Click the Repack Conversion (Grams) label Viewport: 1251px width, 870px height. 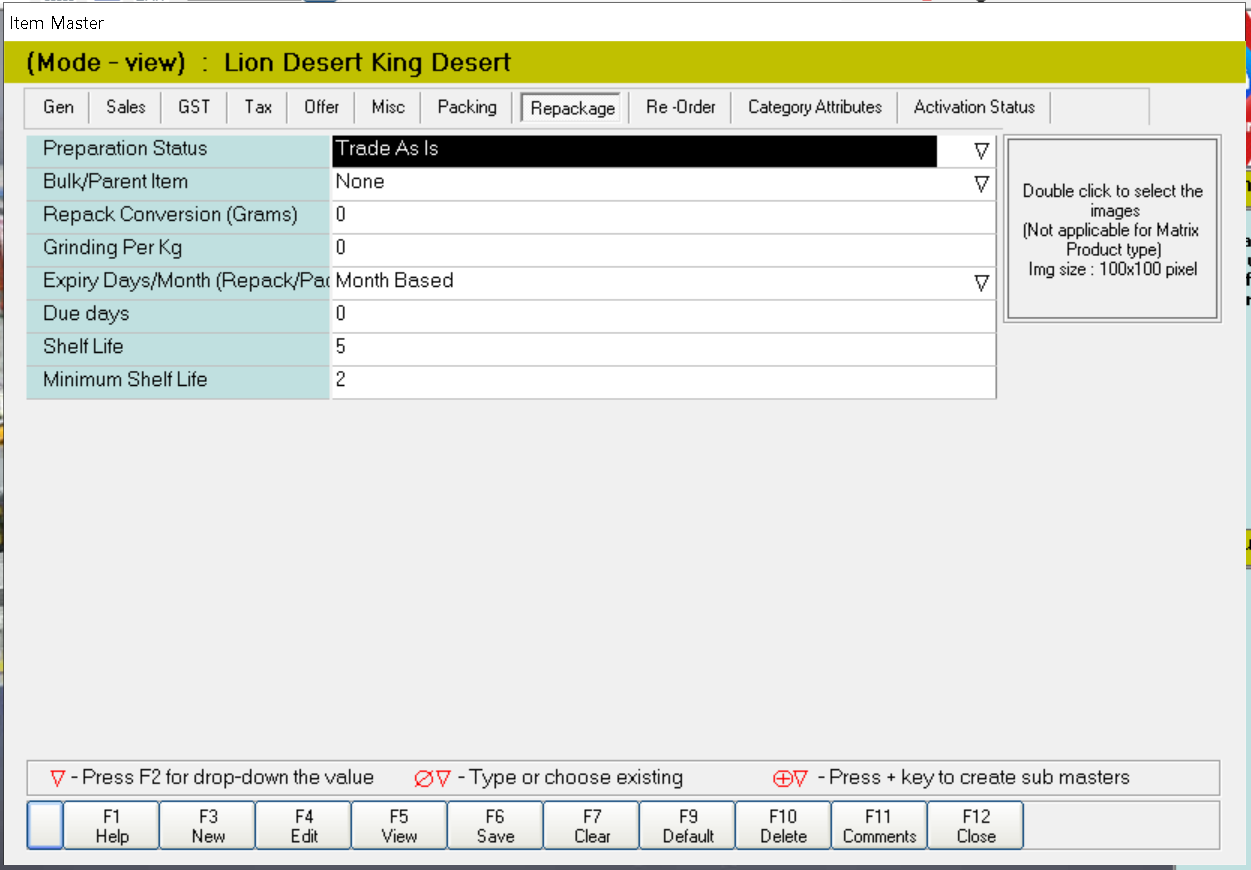point(170,215)
